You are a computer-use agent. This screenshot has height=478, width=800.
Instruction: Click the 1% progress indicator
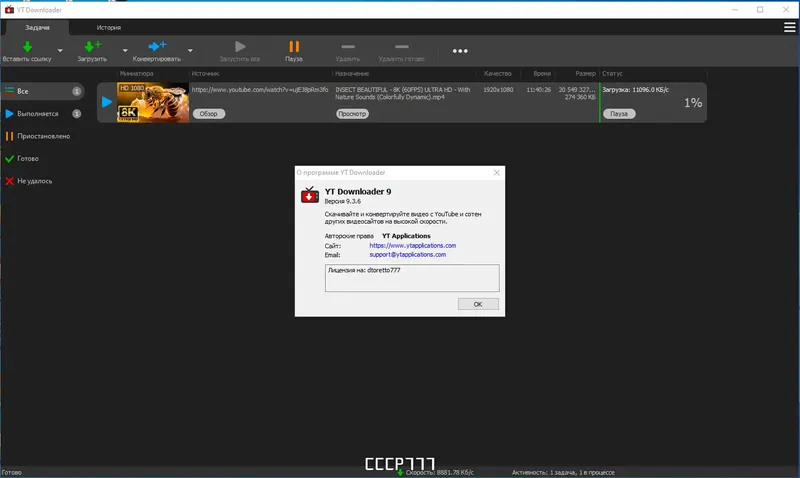pyautogui.click(x=693, y=103)
